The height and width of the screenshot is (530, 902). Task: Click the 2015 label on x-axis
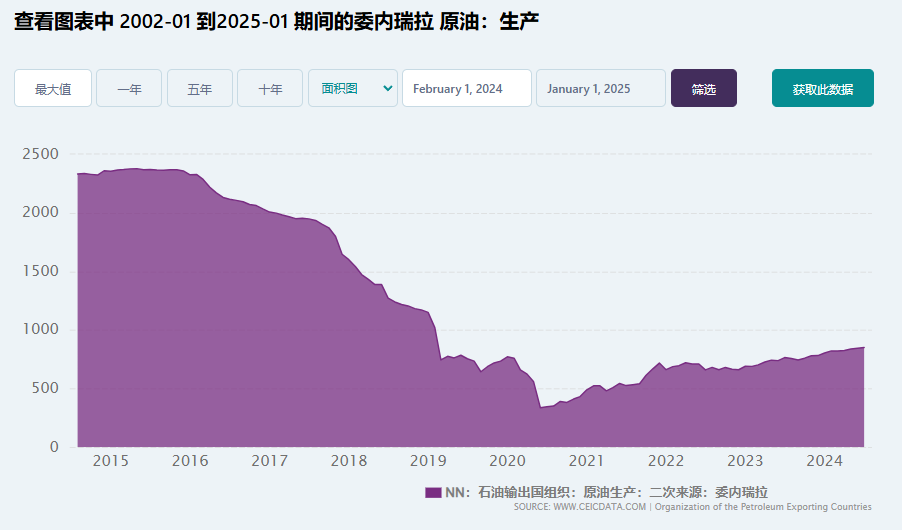point(110,461)
